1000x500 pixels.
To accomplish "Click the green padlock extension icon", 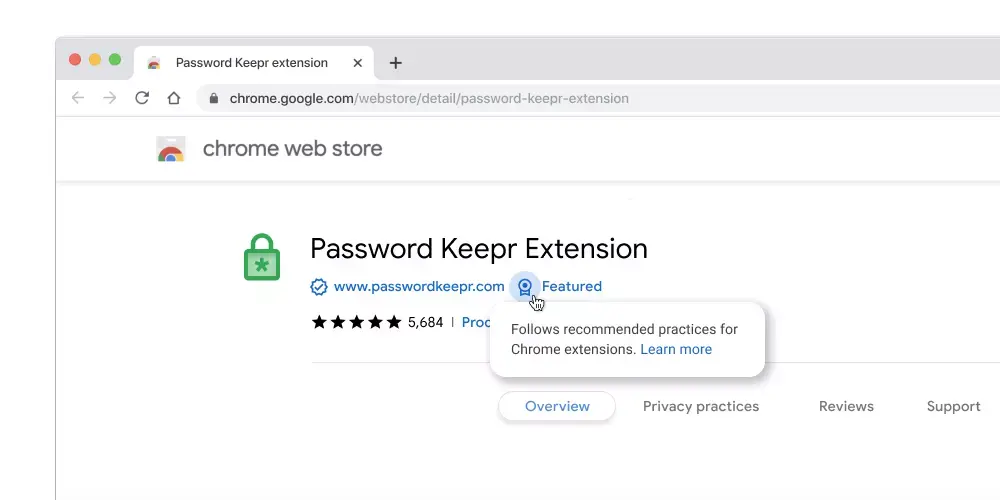I will [x=261, y=257].
